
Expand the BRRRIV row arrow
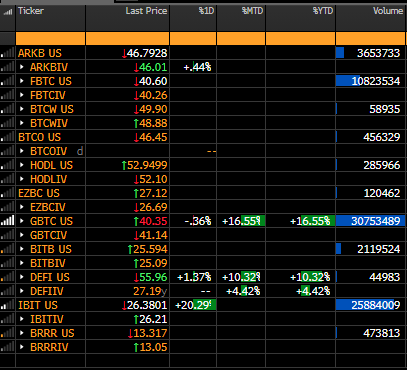[x=22, y=347]
